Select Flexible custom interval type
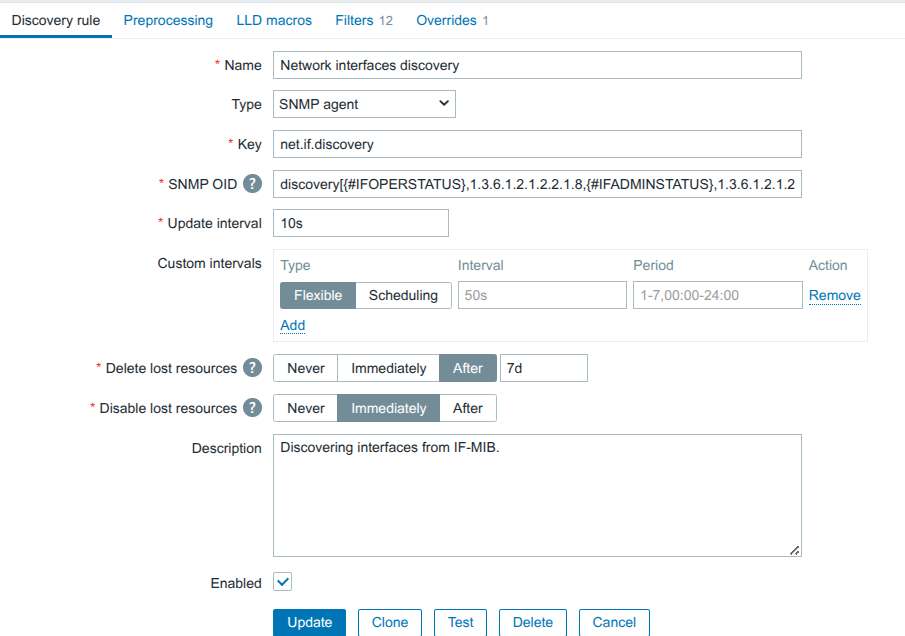905x636 pixels. pos(317,295)
